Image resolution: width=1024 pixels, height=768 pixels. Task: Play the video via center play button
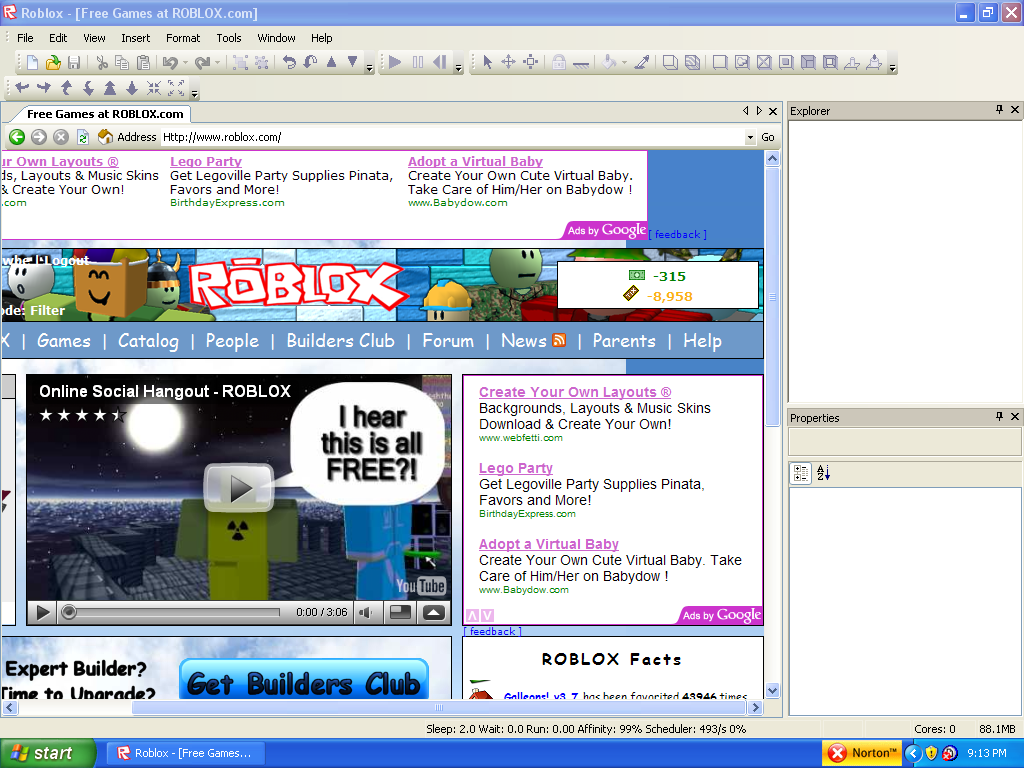(x=238, y=487)
